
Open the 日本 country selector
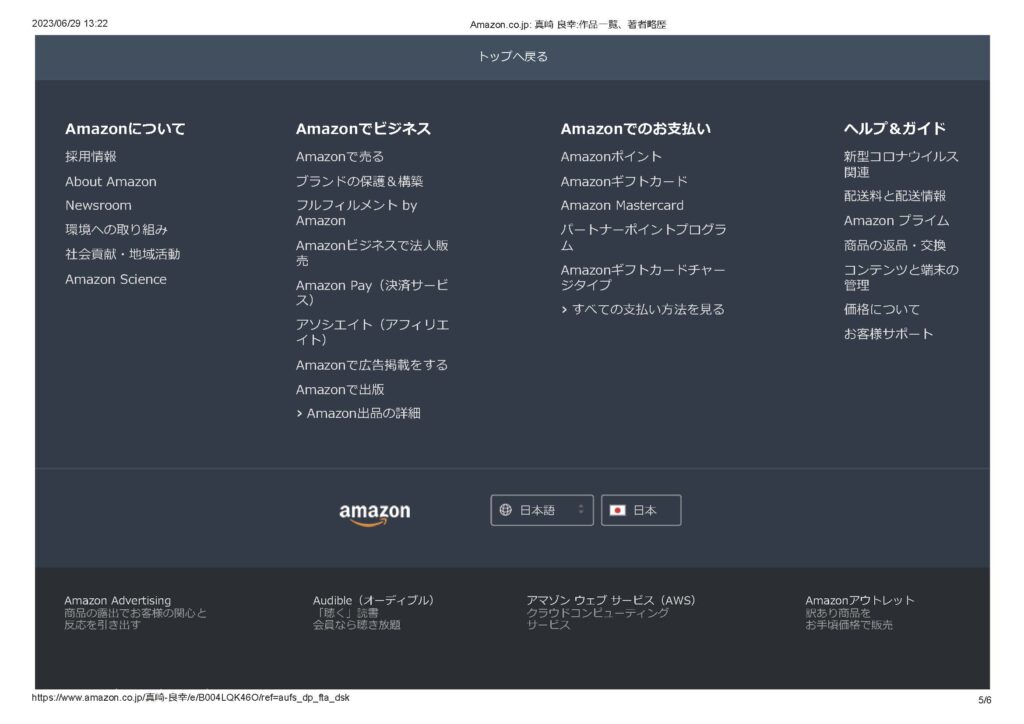(641, 510)
